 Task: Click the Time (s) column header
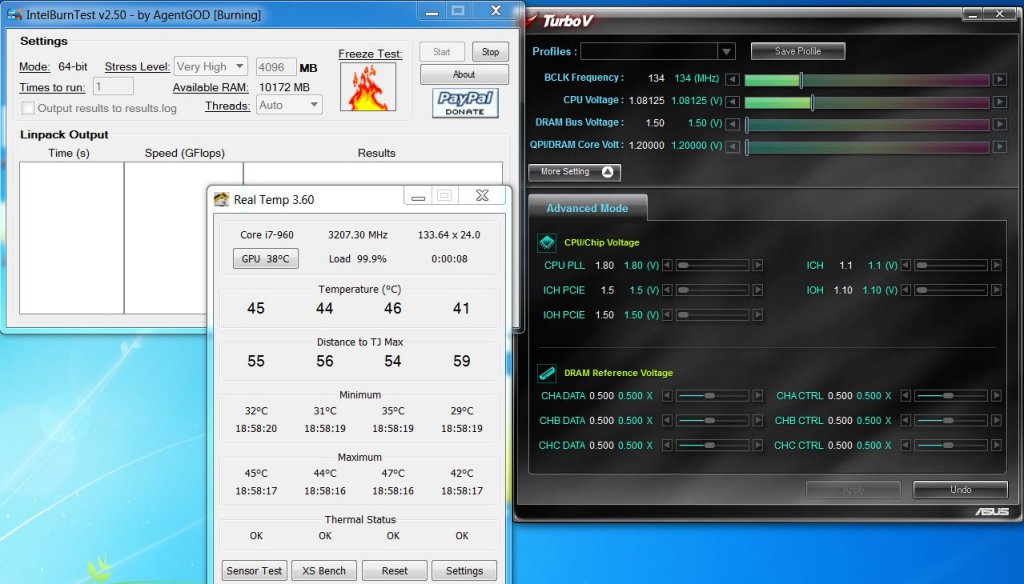[69, 153]
